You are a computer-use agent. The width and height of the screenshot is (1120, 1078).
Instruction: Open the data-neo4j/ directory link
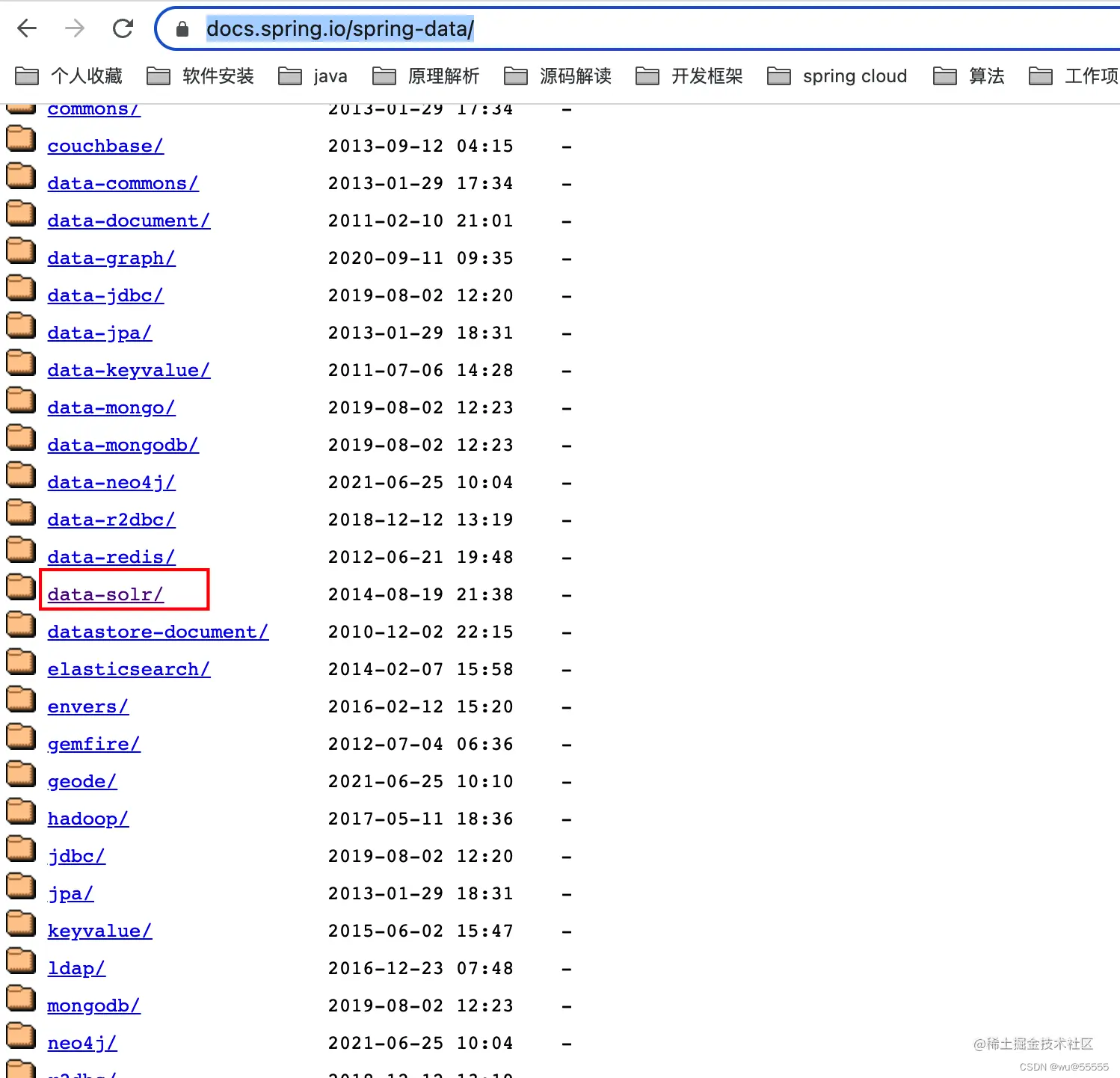pos(111,482)
